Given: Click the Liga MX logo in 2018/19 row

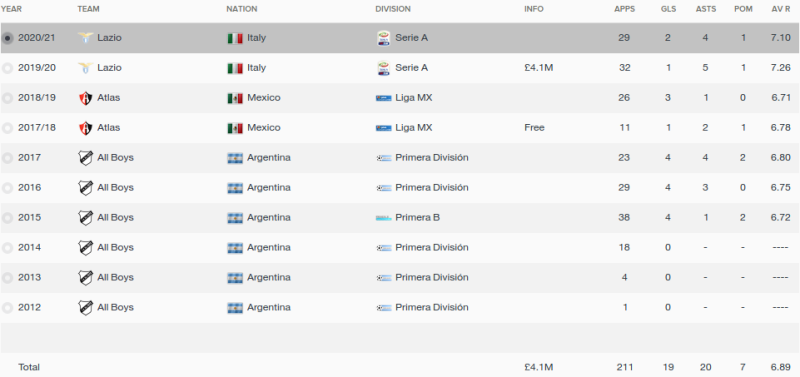Looking at the screenshot, I should 384,98.
